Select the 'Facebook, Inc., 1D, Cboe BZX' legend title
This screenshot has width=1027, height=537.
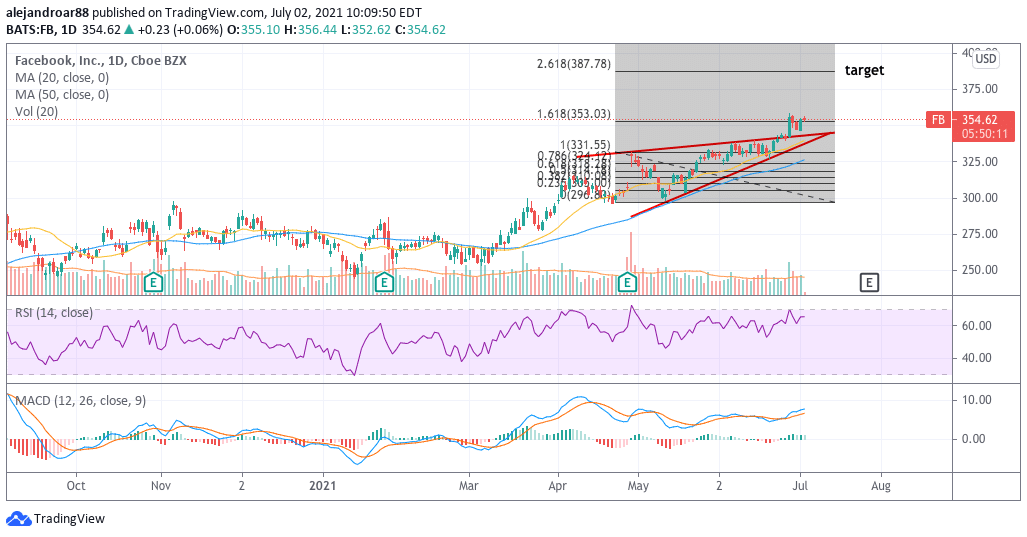pos(101,61)
